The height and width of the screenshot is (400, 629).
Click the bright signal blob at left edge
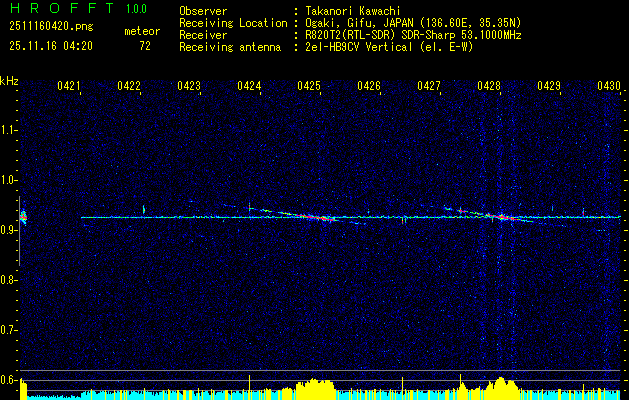[x=22, y=216]
